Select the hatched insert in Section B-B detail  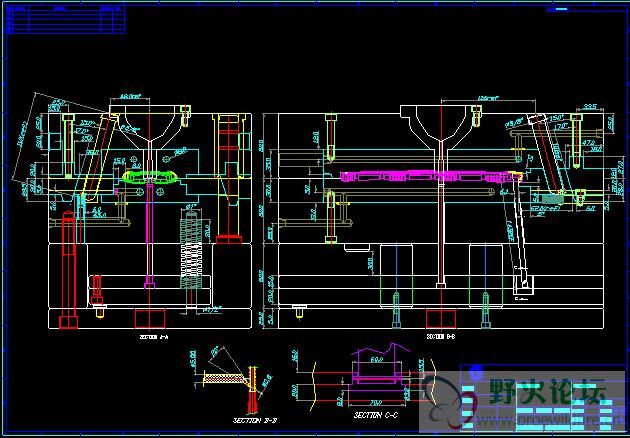click(225, 378)
